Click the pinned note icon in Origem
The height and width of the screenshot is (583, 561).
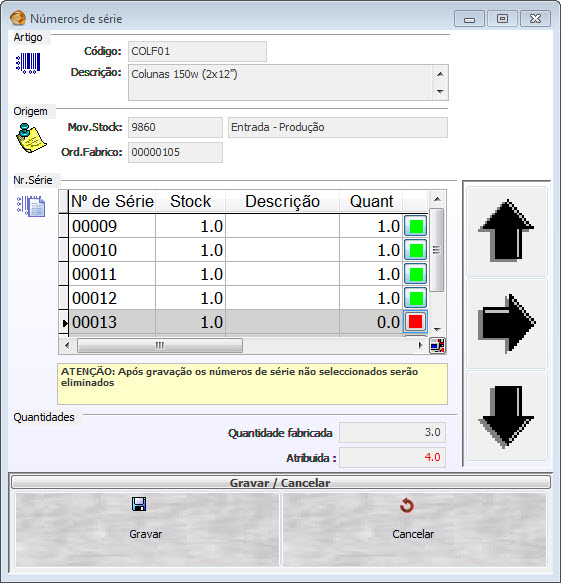31,138
